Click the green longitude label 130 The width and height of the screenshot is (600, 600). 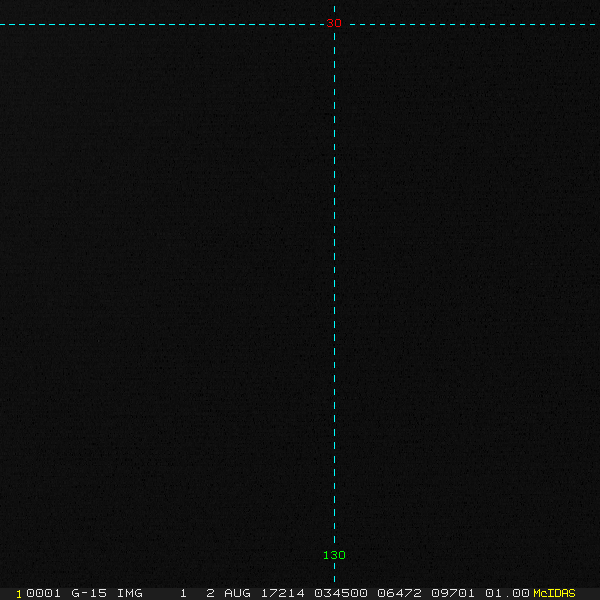(334, 555)
